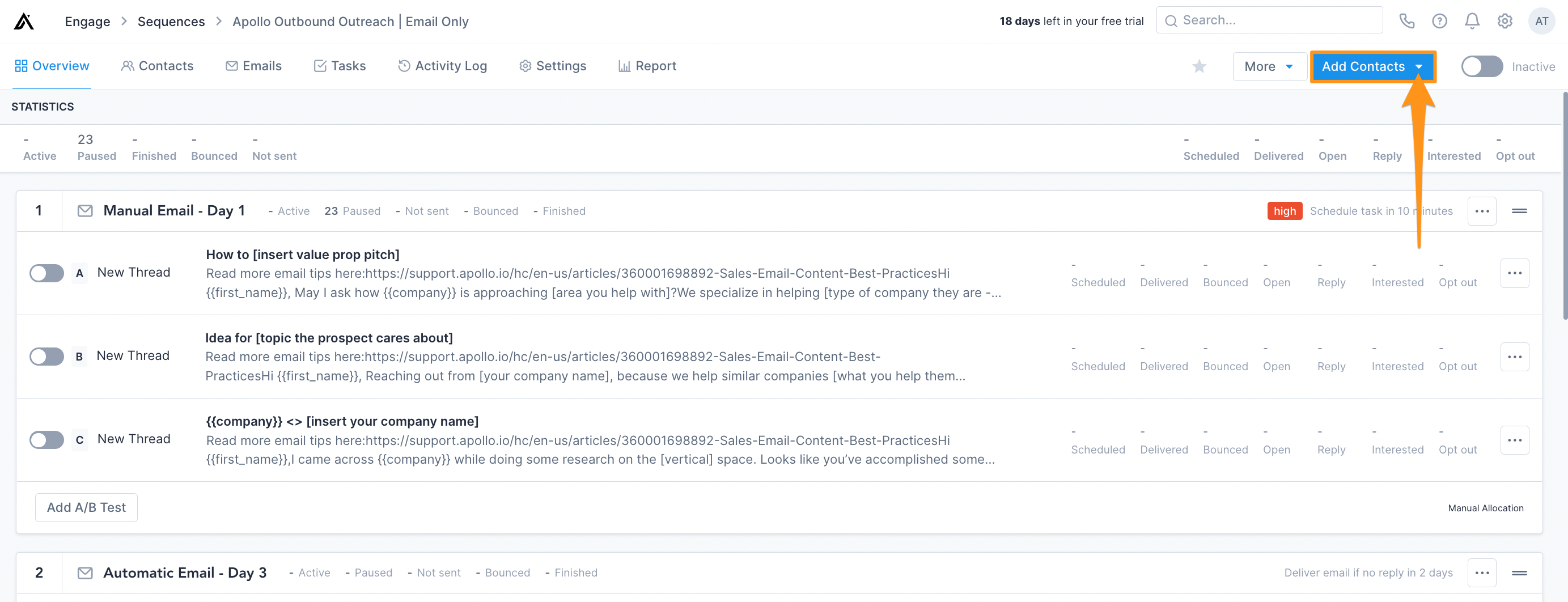The image size is (1568, 602).
Task: Click the search magnifier icon
Action: tap(1171, 21)
